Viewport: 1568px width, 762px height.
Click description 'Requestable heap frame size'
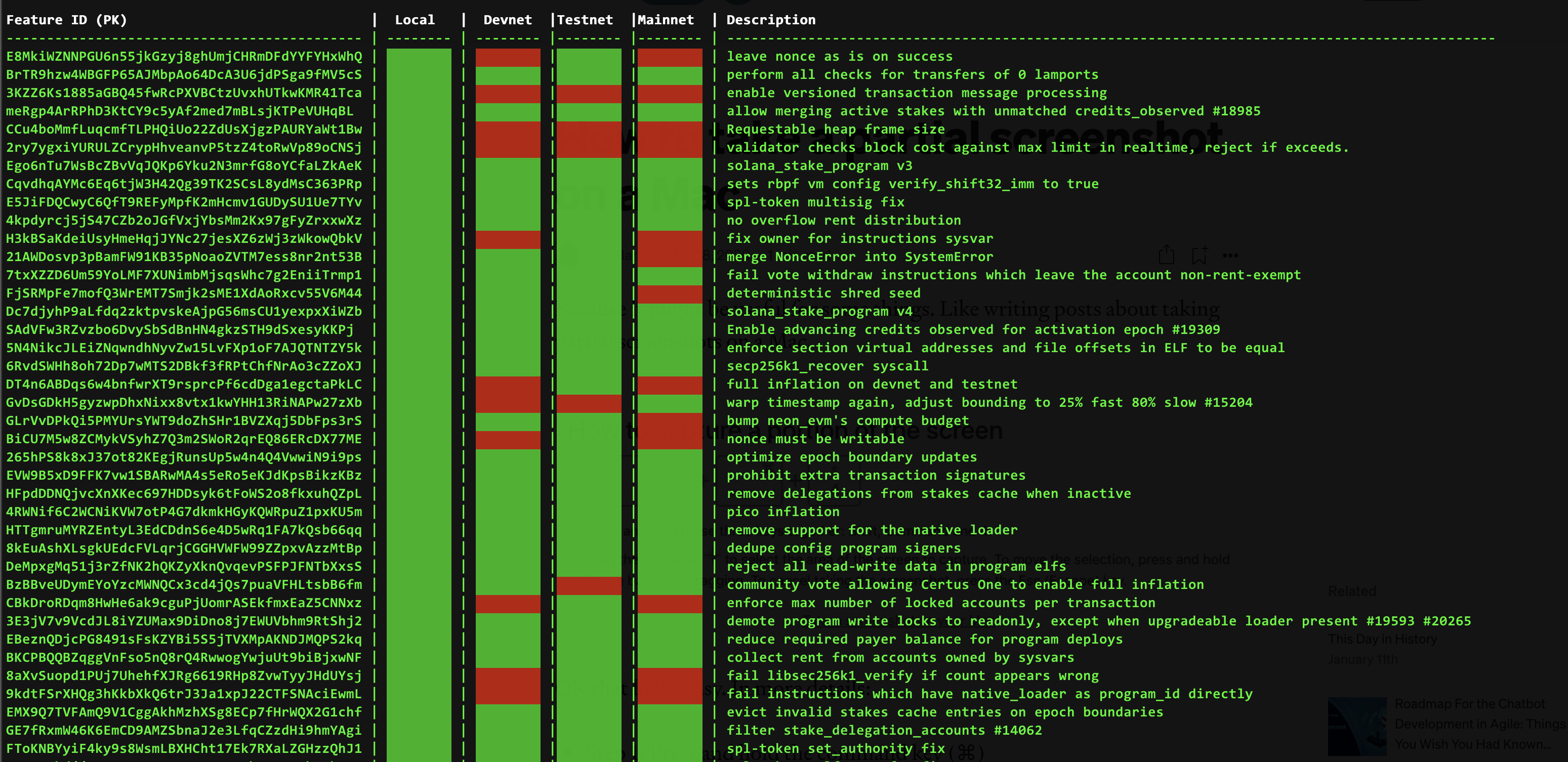[836, 130]
